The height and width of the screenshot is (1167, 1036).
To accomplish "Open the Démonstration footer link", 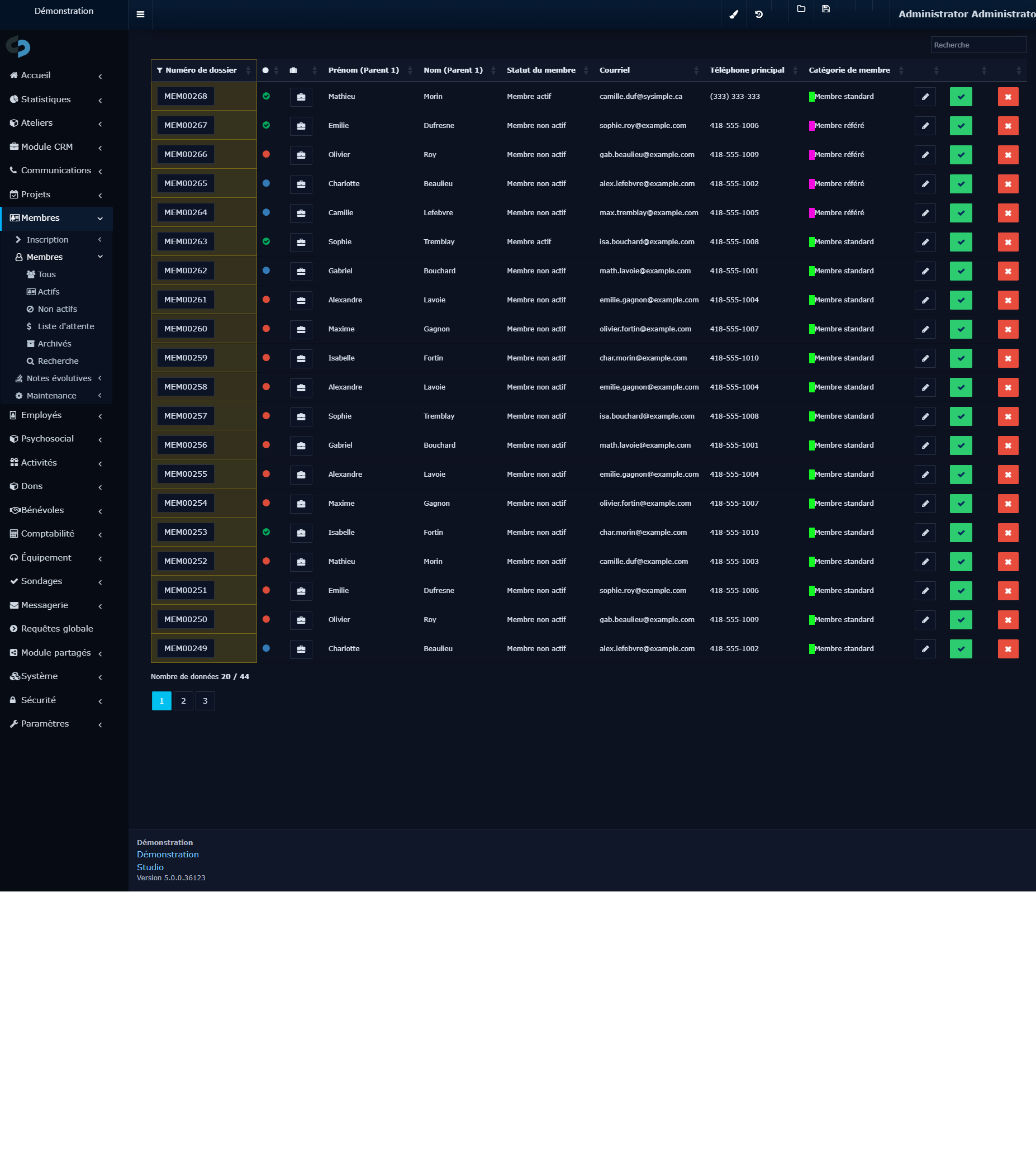I will coord(168,854).
